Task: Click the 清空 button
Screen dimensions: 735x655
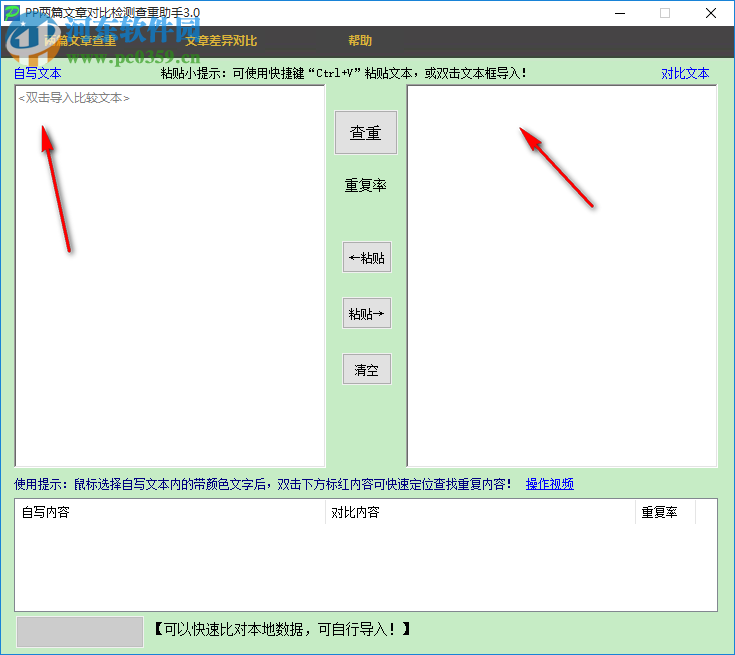Action: point(367,369)
